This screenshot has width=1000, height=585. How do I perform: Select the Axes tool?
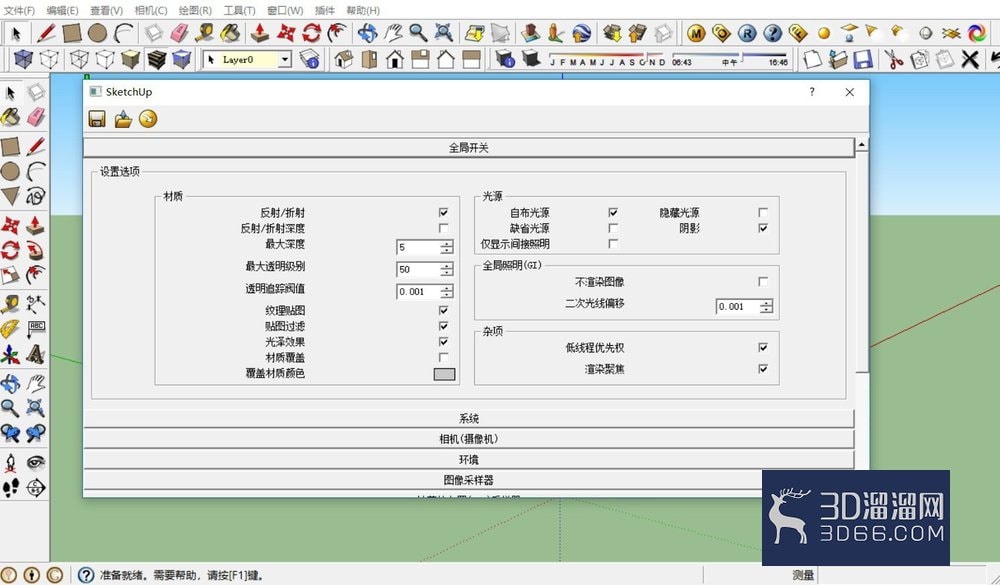tap(10, 354)
